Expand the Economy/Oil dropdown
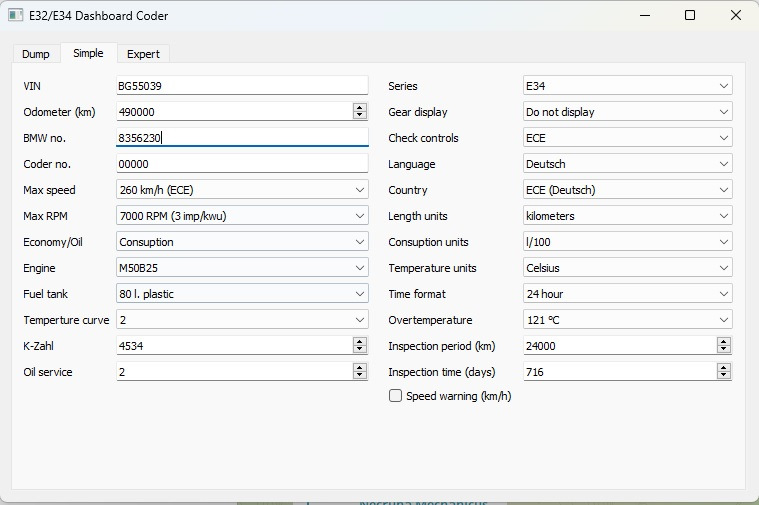The image size is (759, 505). (x=242, y=242)
